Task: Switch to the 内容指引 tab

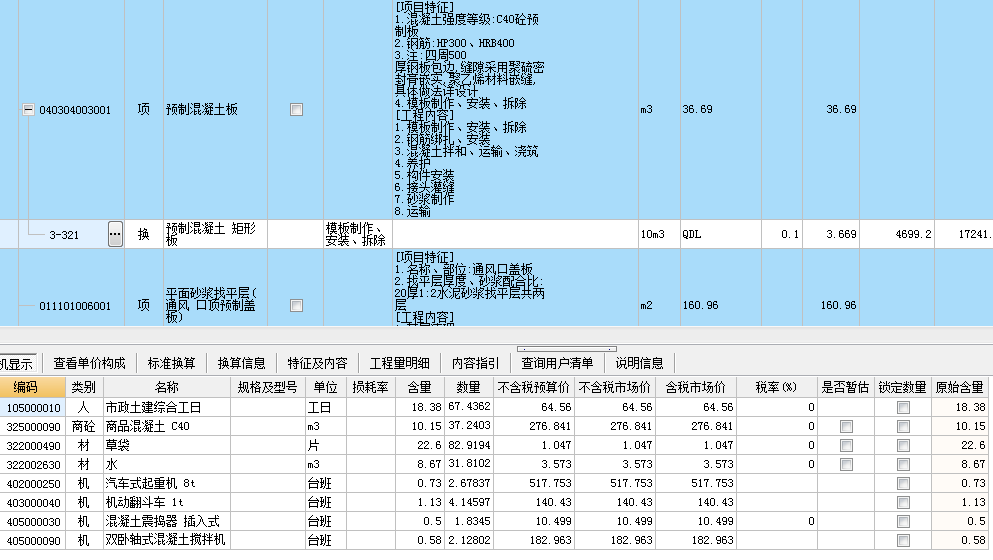Action: (x=476, y=363)
